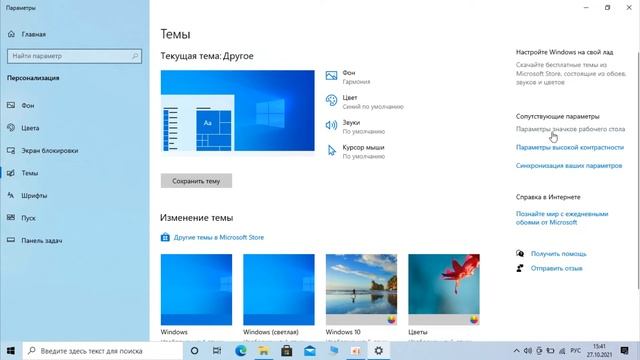640x360 pixels.
Task: Open Звуки По умолчанию setting
Action: pyautogui.click(x=355, y=127)
